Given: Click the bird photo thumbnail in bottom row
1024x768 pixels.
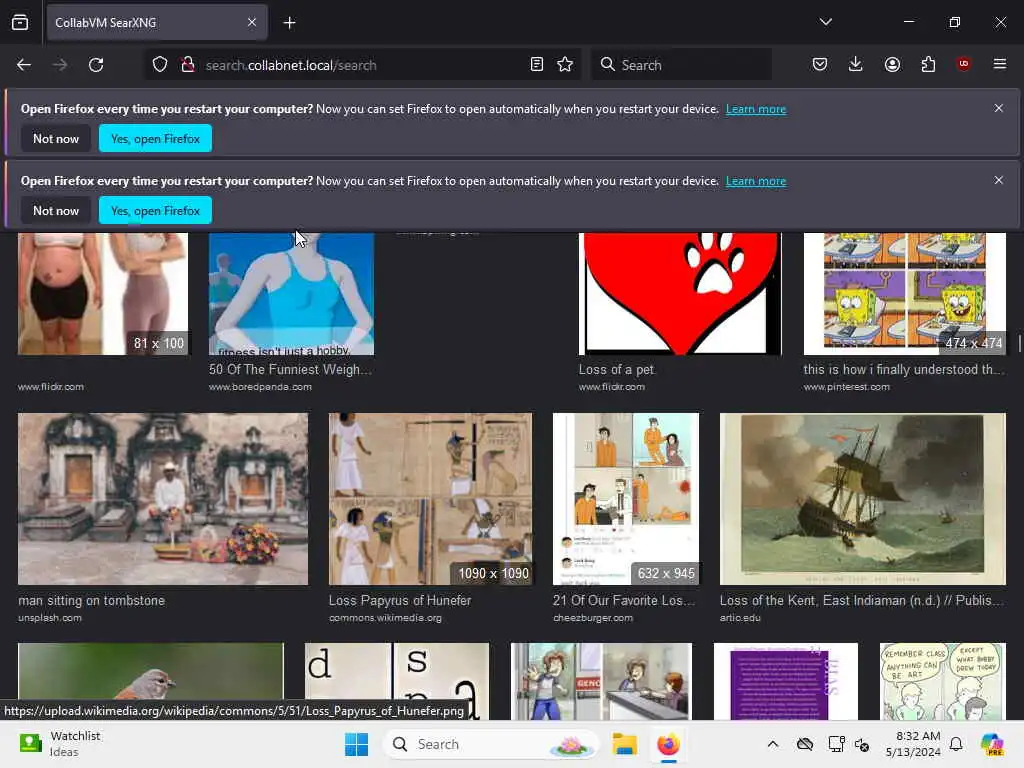Looking at the screenshot, I should pos(151,673).
